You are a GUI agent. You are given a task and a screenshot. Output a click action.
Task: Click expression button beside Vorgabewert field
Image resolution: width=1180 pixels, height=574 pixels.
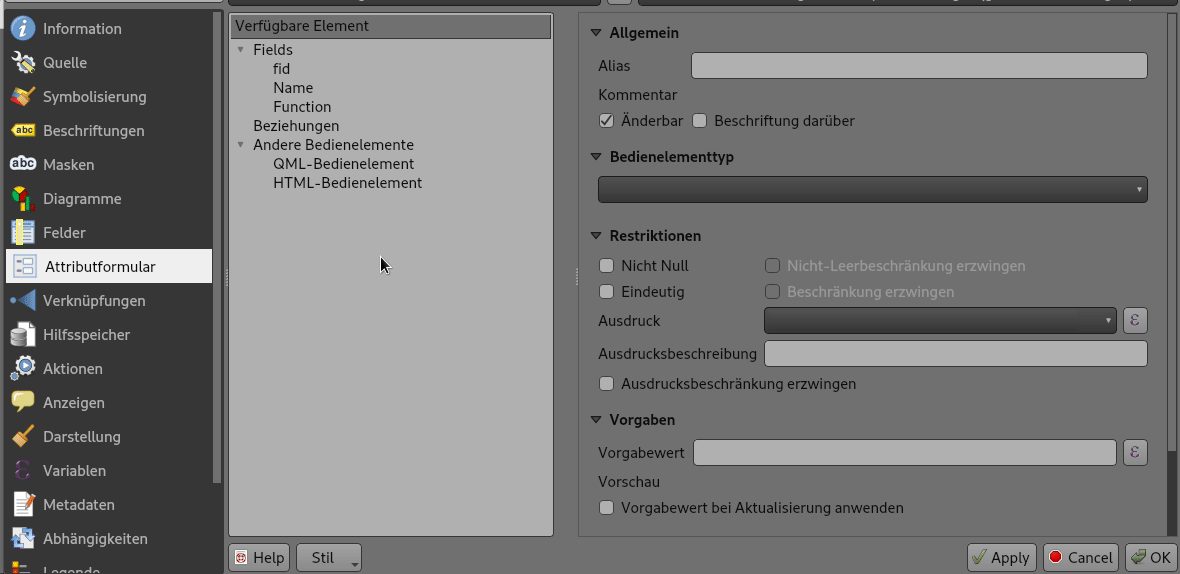click(1134, 453)
